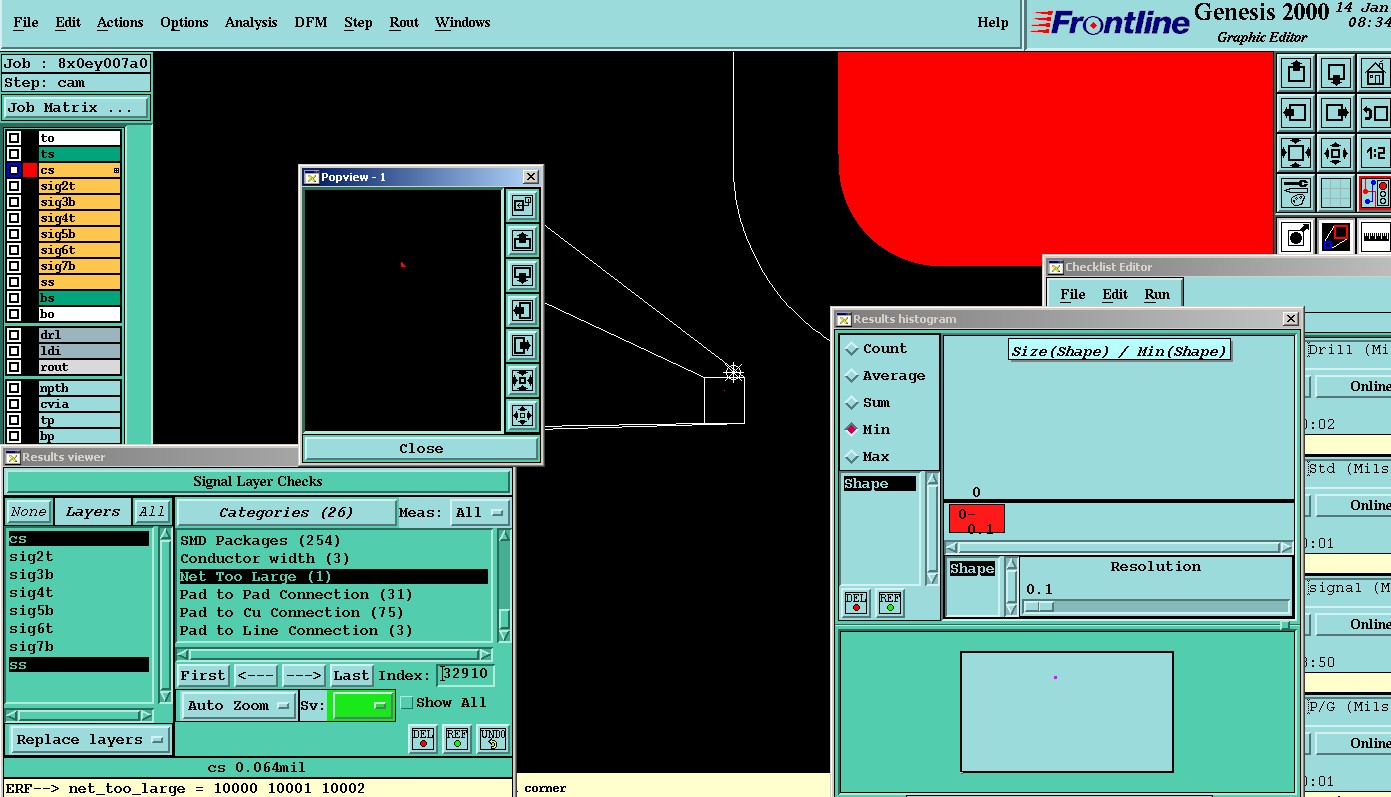This screenshot has height=797, width=1391.
Task: Open the Analysis menu
Action: 251,22
